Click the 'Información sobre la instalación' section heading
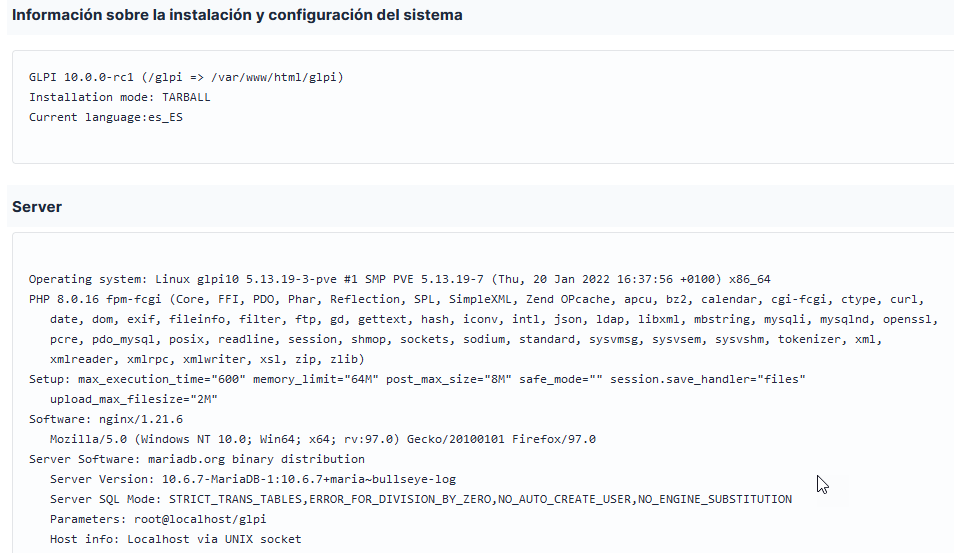 click(237, 15)
